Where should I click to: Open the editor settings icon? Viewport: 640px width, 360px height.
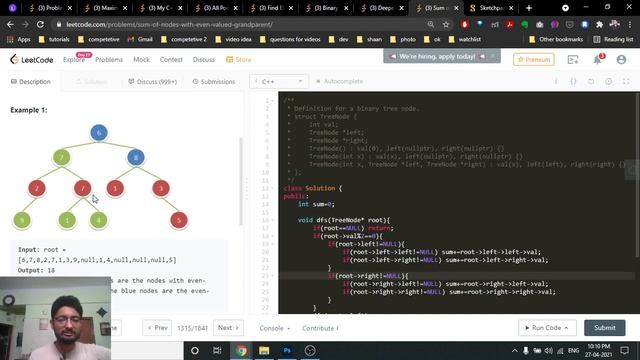[609, 82]
